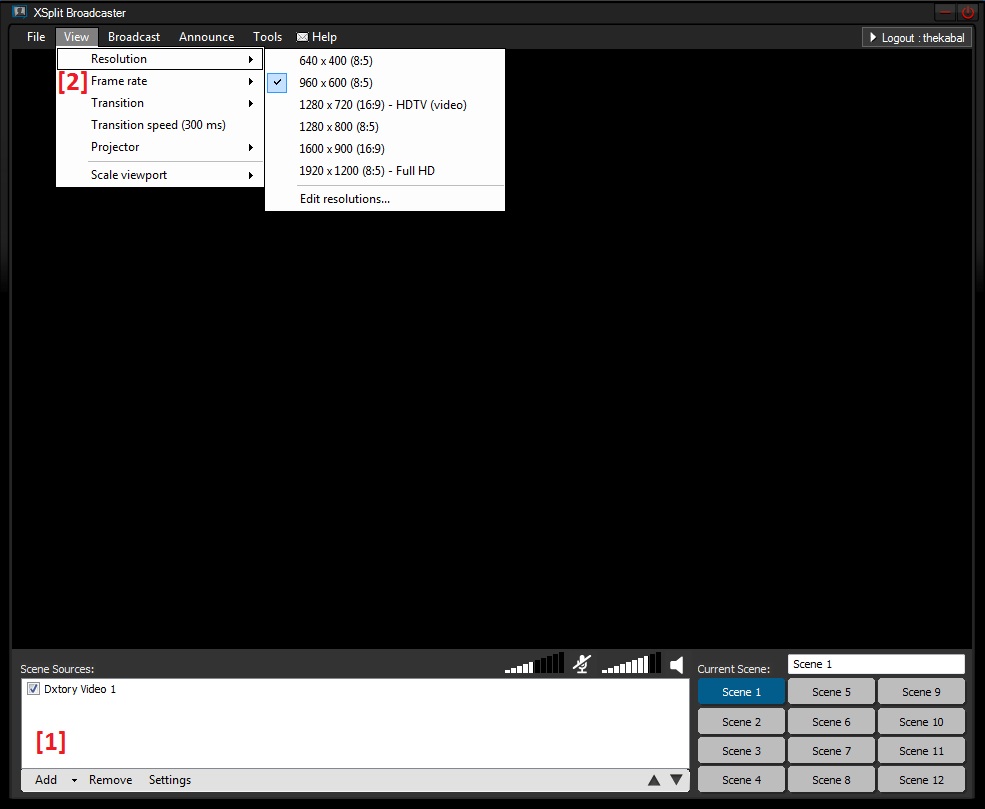Click the Remove source button
The width and height of the screenshot is (985, 809).
(x=110, y=780)
